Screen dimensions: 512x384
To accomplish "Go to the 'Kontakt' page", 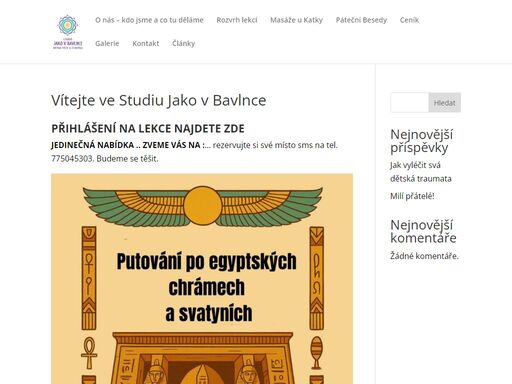I will coord(146,43).
